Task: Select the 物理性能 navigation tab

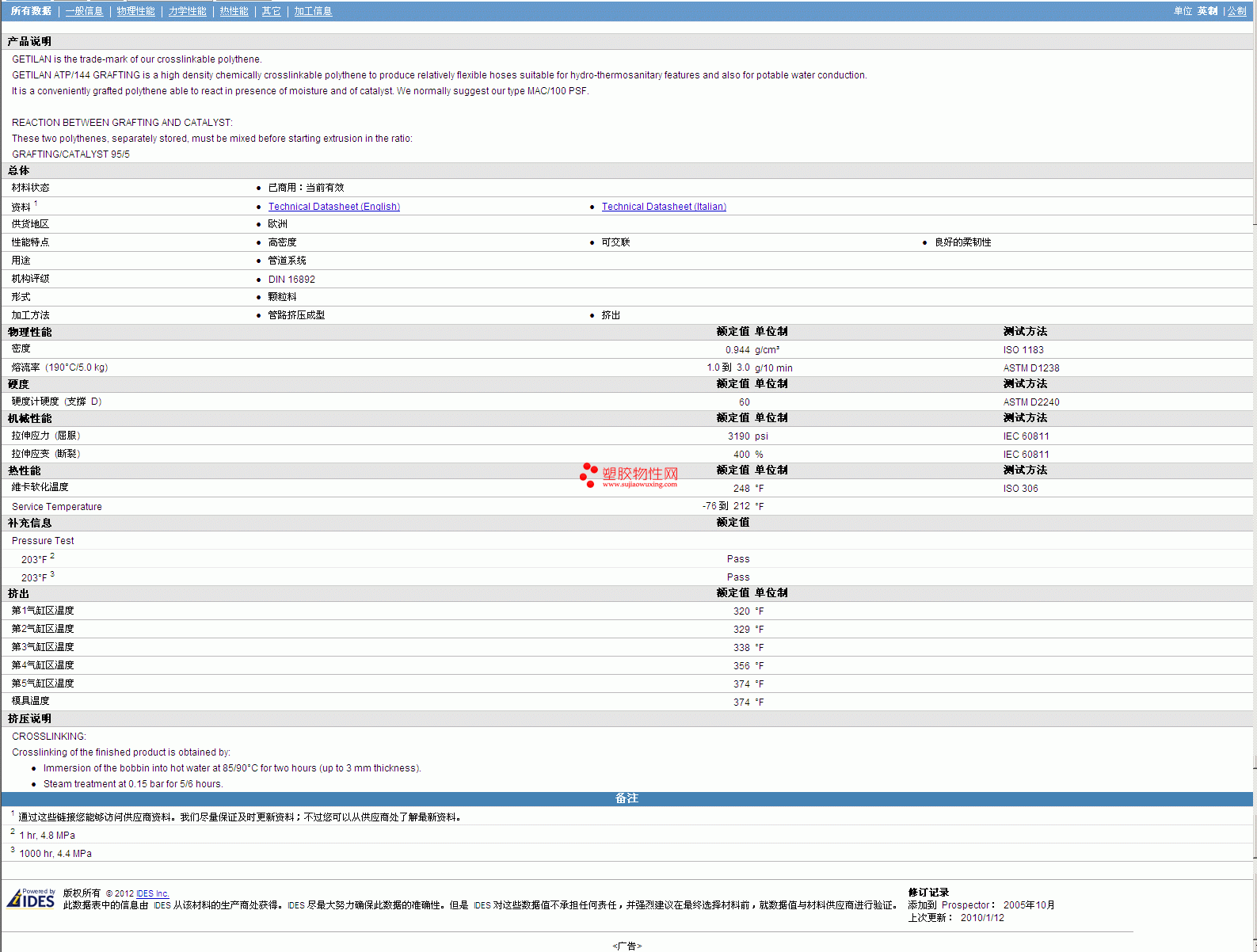Action: coord(135,11)
